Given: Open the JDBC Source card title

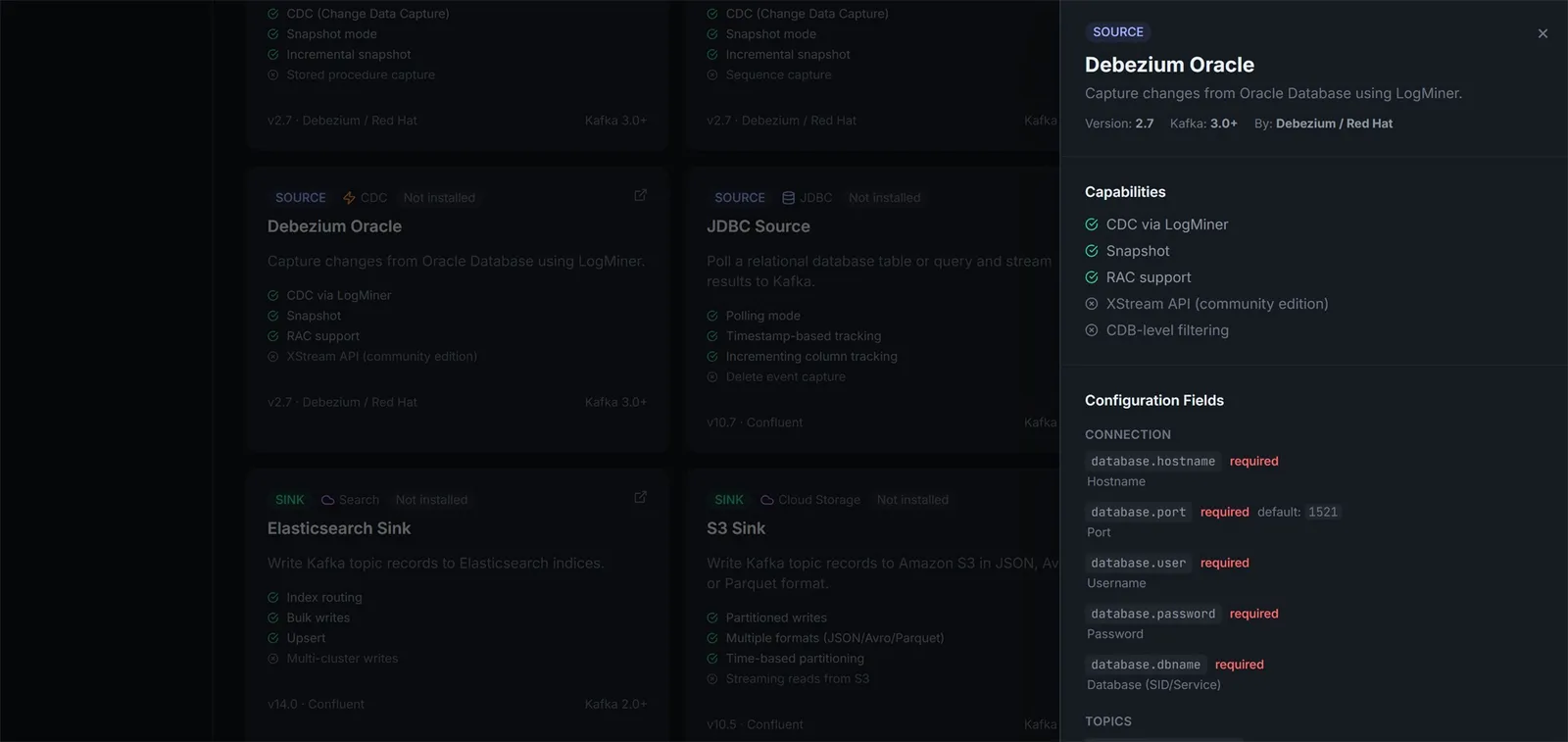Looking at the screenshot, I should point(759,226).
